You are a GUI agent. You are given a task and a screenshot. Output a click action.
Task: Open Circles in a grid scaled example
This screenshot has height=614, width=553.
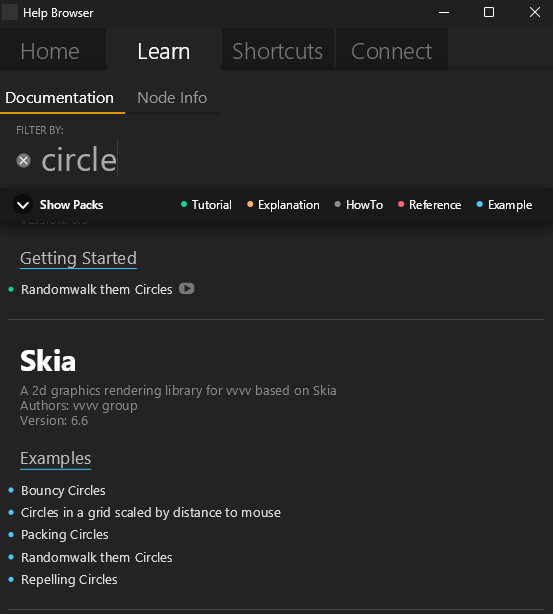pos(151,513)
